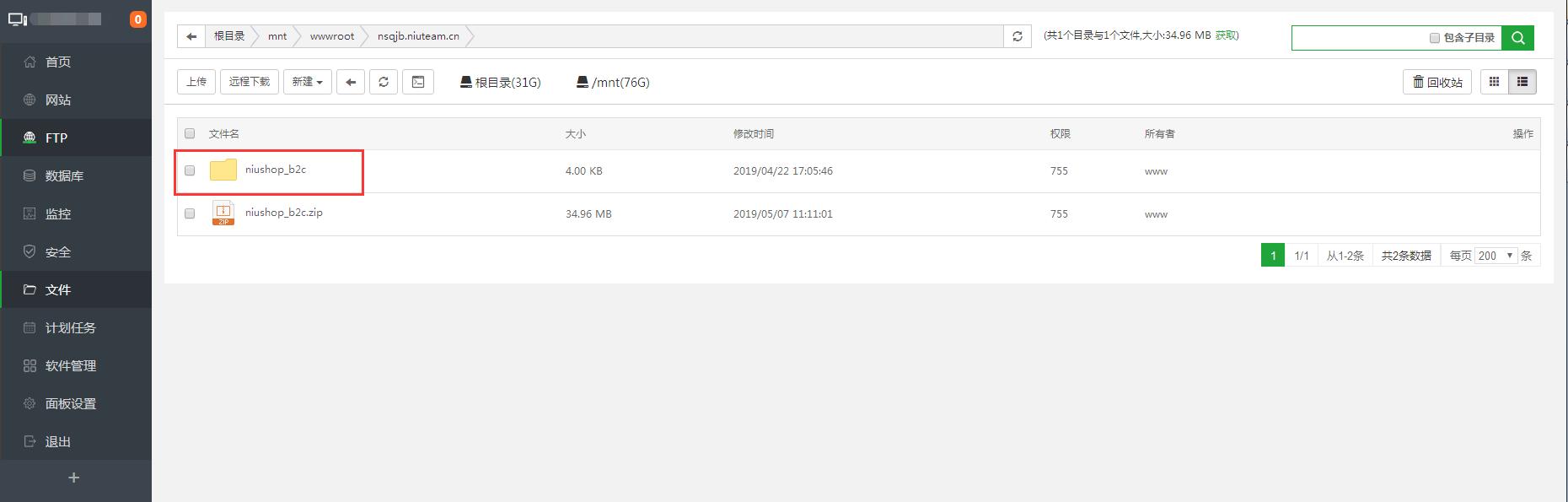The width and height of the screenshot is (1568, 502).
Task: Toggle the select-all checkbox in header
Action: coord(190,133)
